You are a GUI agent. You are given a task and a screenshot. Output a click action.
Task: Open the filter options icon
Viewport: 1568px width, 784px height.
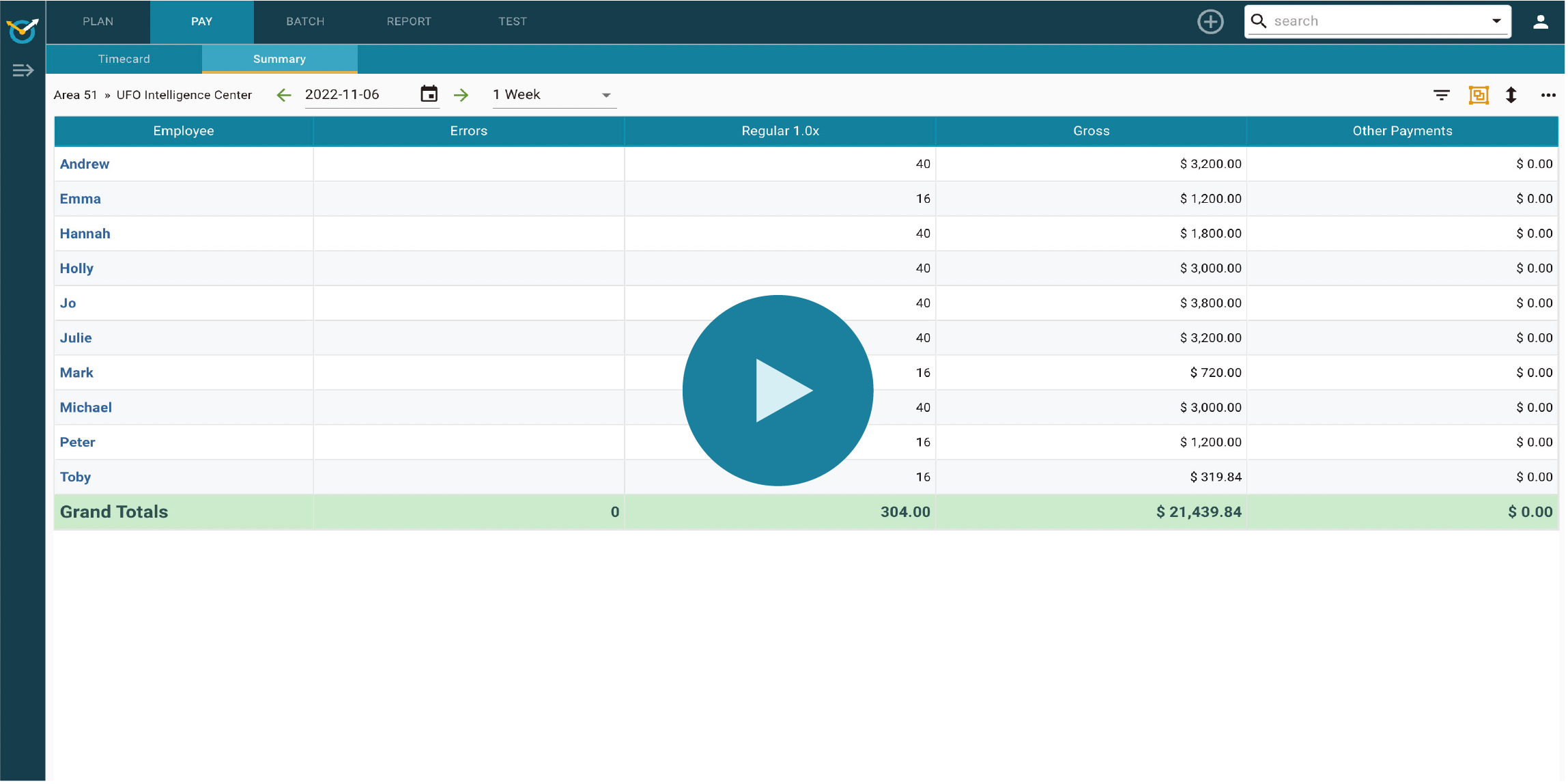pyautogui.click(x=1441, y=95)
